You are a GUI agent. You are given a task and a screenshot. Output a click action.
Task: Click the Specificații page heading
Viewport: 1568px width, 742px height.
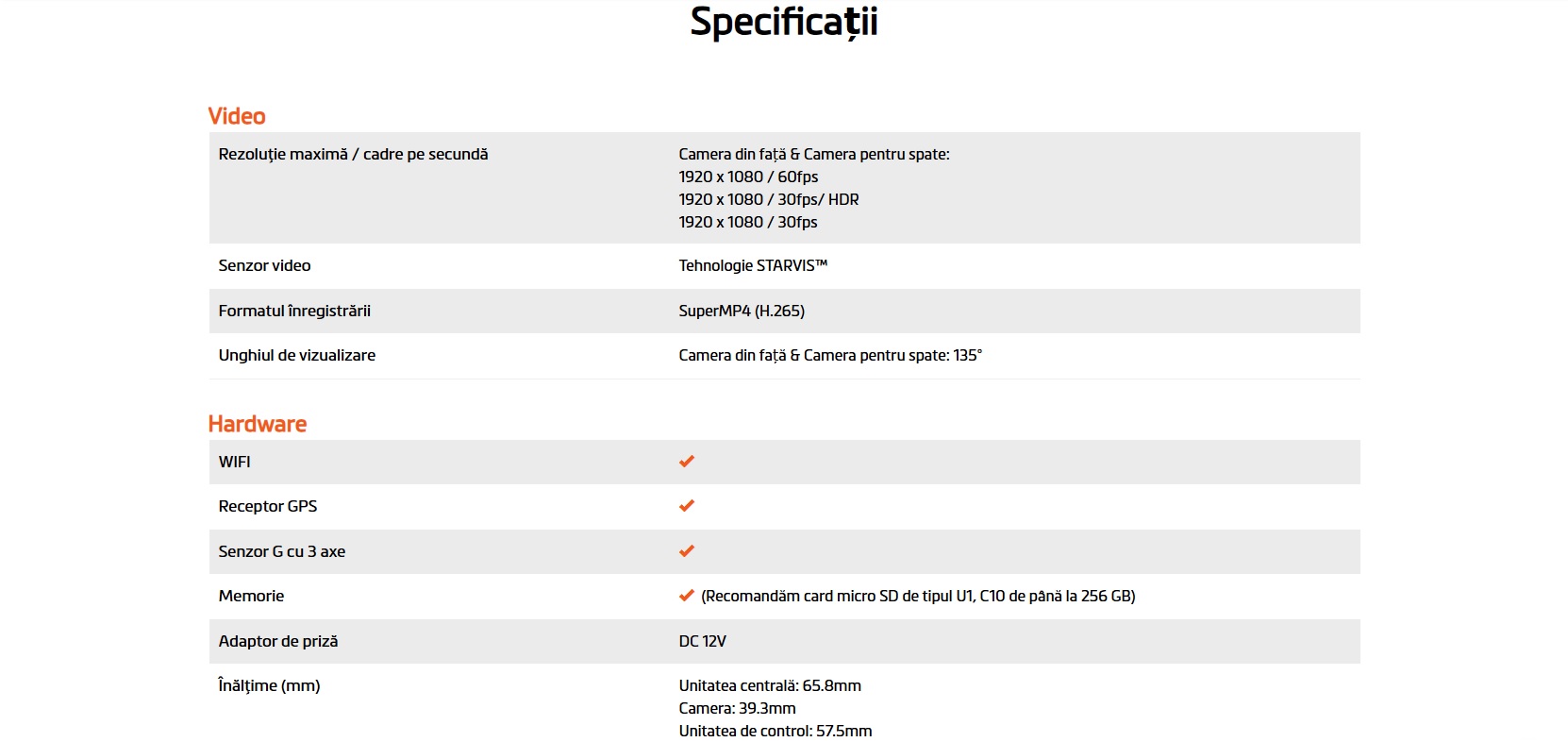click(x=783, y=23)
